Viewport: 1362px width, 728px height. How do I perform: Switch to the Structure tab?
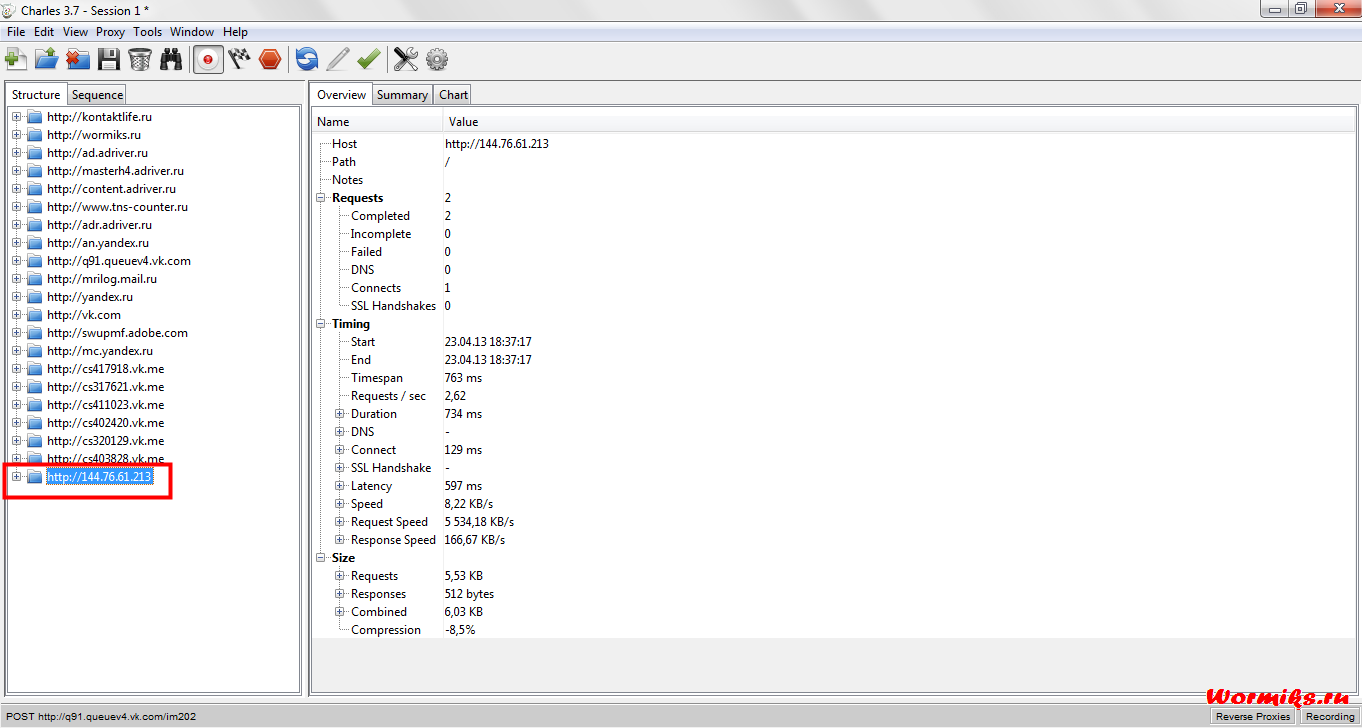coord(36,95)
